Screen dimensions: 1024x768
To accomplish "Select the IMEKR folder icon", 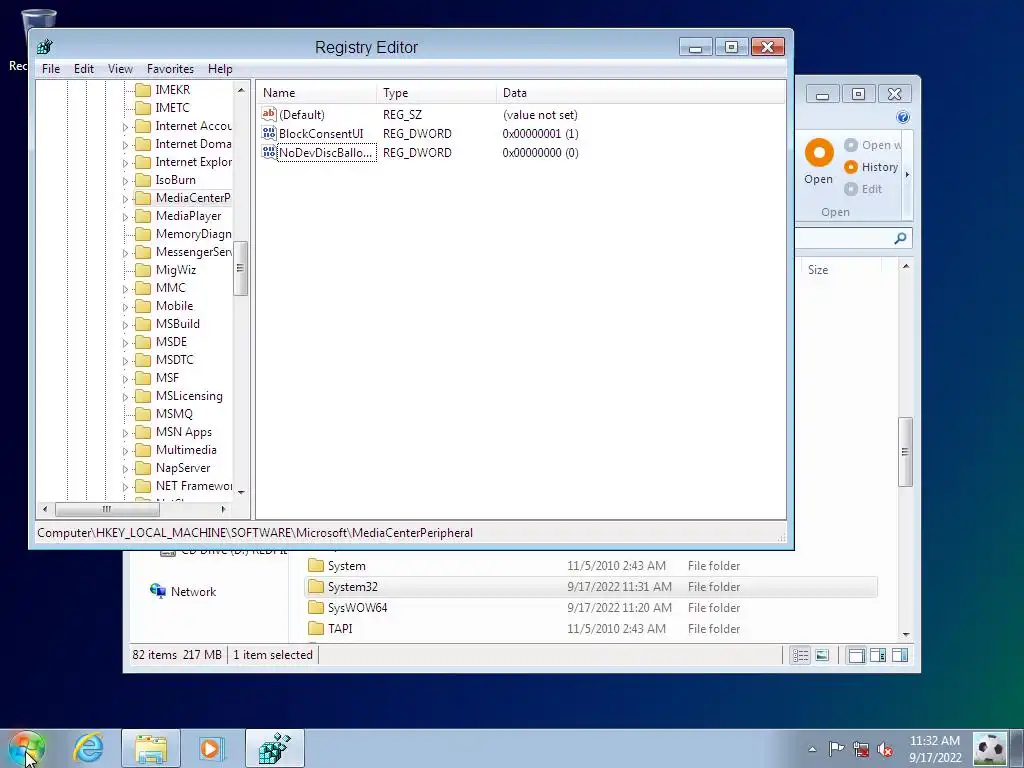I will coord(143,89).
